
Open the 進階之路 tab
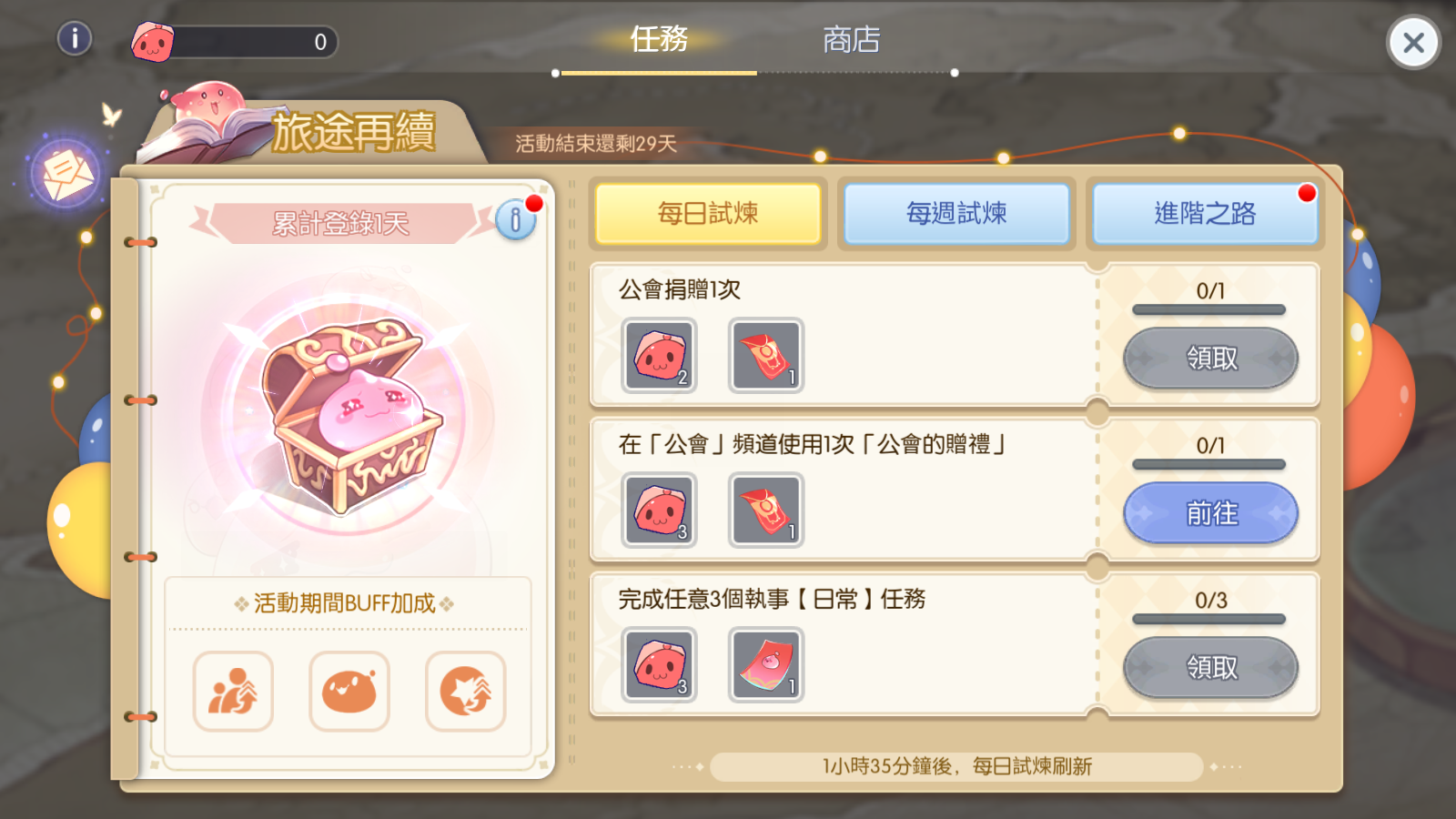tap(1205, 214)
